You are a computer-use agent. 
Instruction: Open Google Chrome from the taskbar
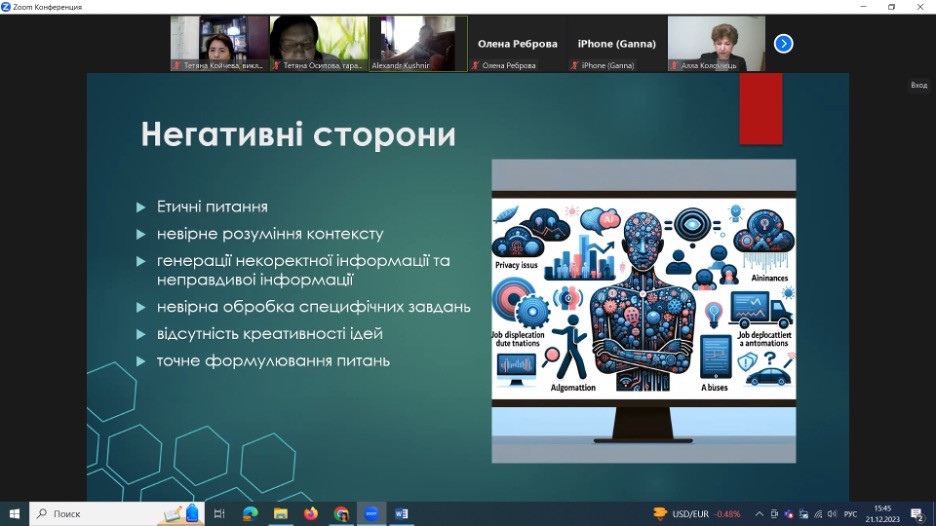[341, 513]
